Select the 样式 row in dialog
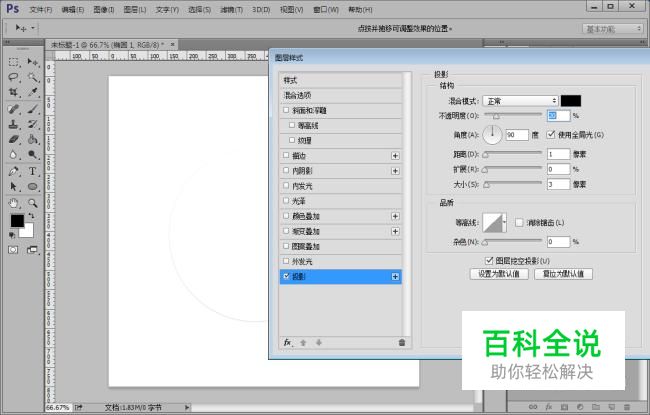Image resolution: width=650 pixels, height=415 pixels. click(341, 80)
